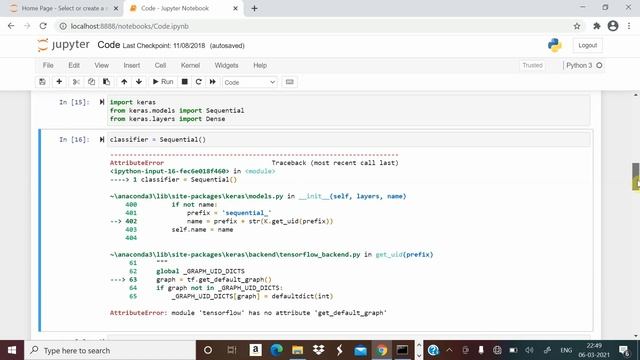Click the Logout button
Viewport: 640px width, 360px height.
tap(587, 45)
